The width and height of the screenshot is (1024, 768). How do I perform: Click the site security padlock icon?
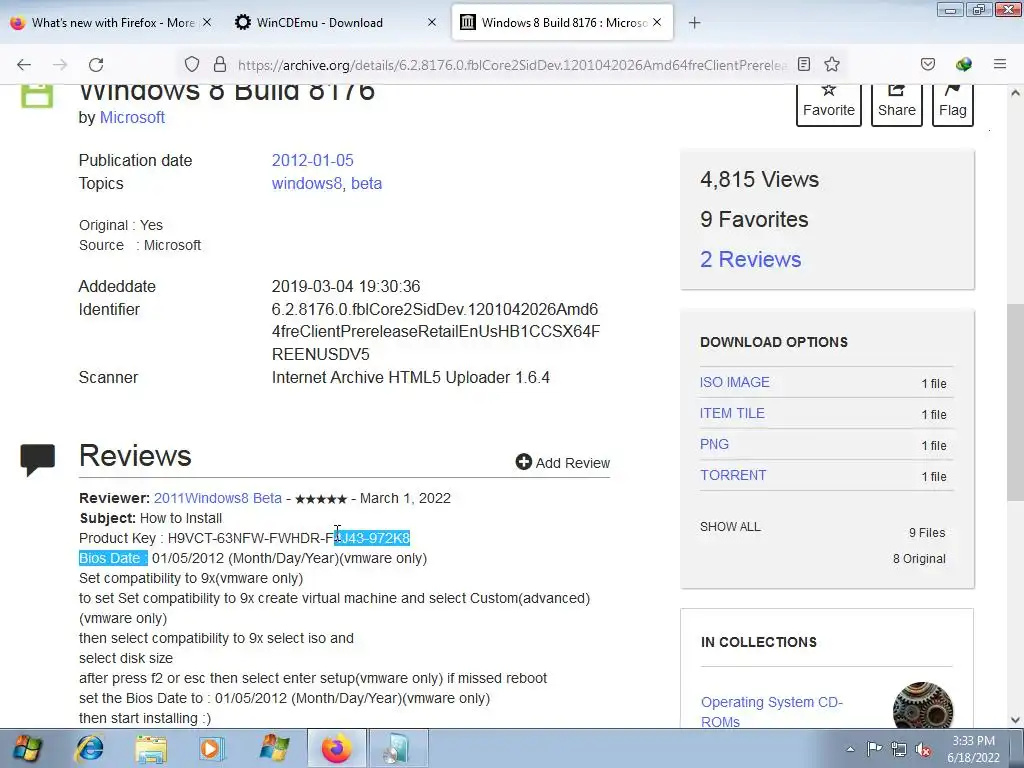pos(220,65)
